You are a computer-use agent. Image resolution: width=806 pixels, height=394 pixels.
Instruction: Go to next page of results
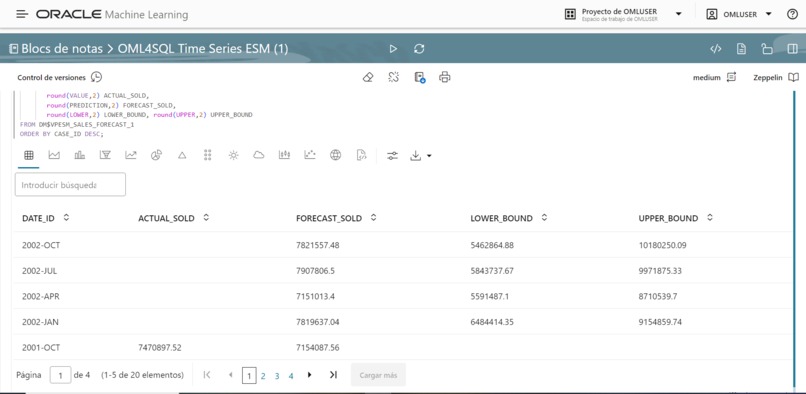point(309,375)
